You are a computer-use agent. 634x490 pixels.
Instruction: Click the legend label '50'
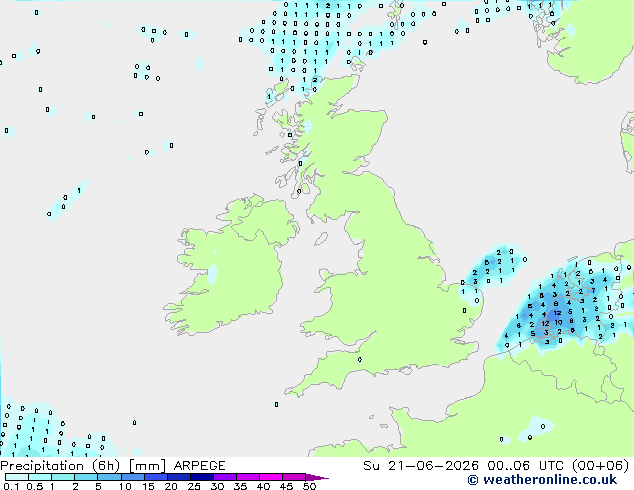pyautogui.click(x=309, y=486)
